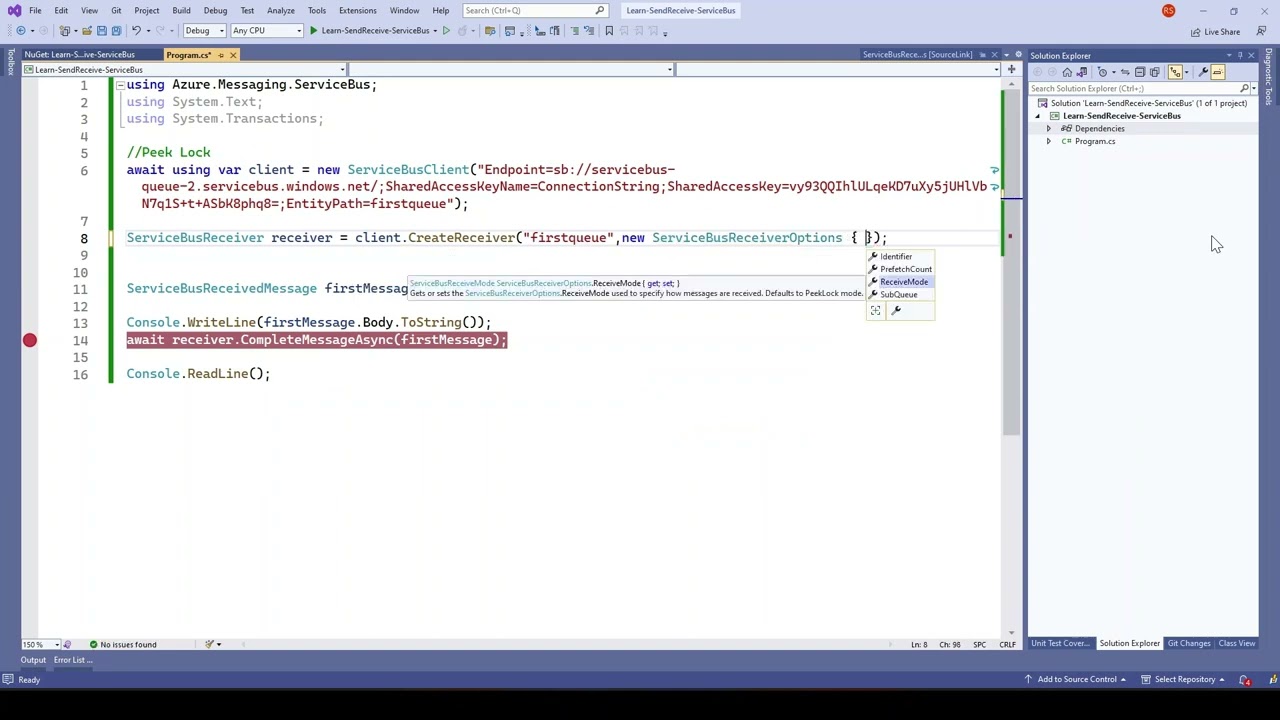The image size is (1280, 720).
Task: Click the Visual Studio logo icon
Action: click(x=14, y=11)
